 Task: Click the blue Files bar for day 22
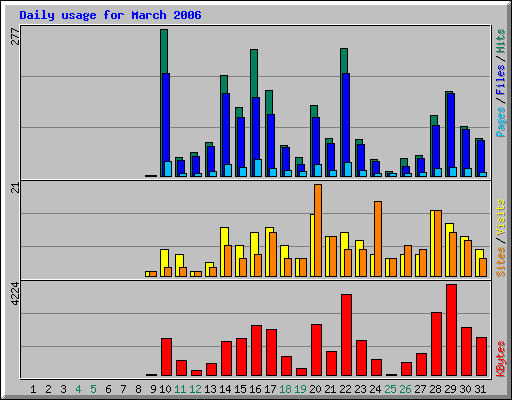tap(346, 117)
